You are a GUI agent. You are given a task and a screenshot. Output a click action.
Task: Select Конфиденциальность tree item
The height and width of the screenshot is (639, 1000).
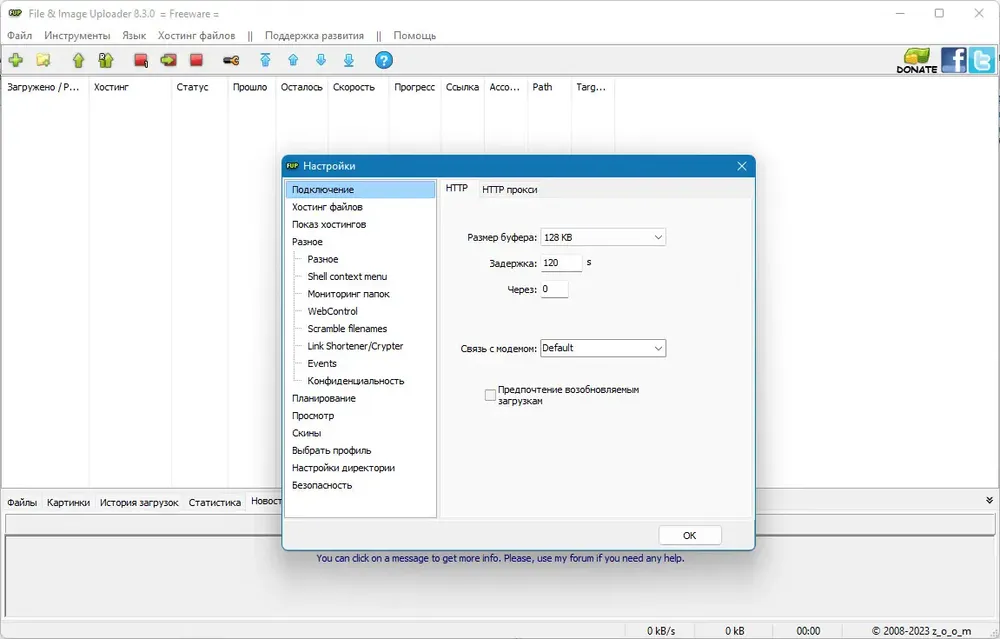pos(356,381)
